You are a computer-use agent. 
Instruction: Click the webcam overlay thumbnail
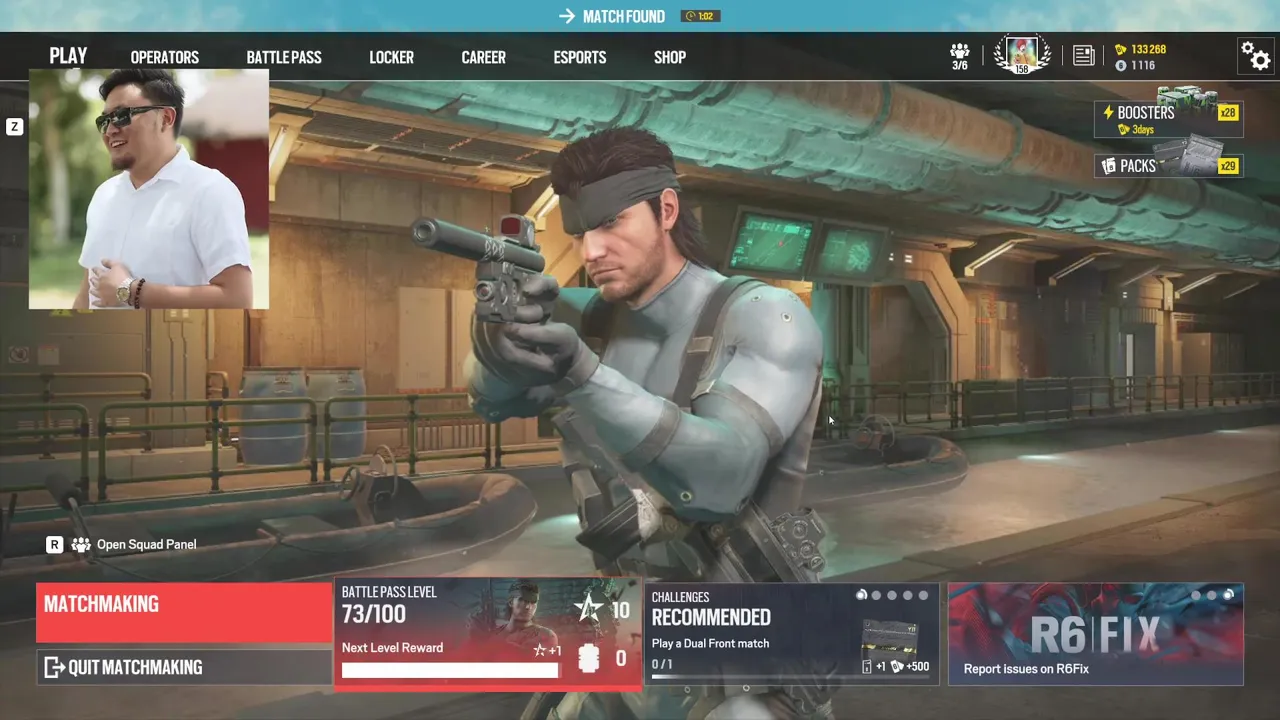pos(149,189)
